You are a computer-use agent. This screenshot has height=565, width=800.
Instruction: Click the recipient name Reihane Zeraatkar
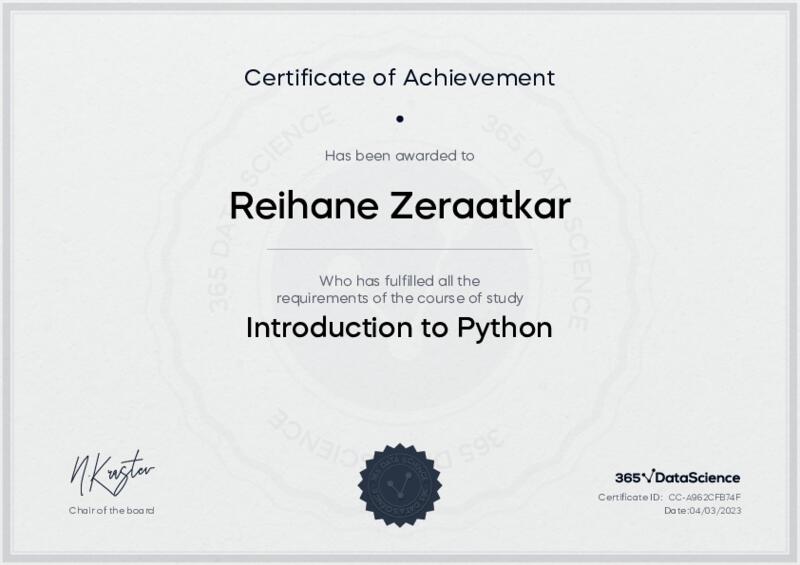(400, 205)
